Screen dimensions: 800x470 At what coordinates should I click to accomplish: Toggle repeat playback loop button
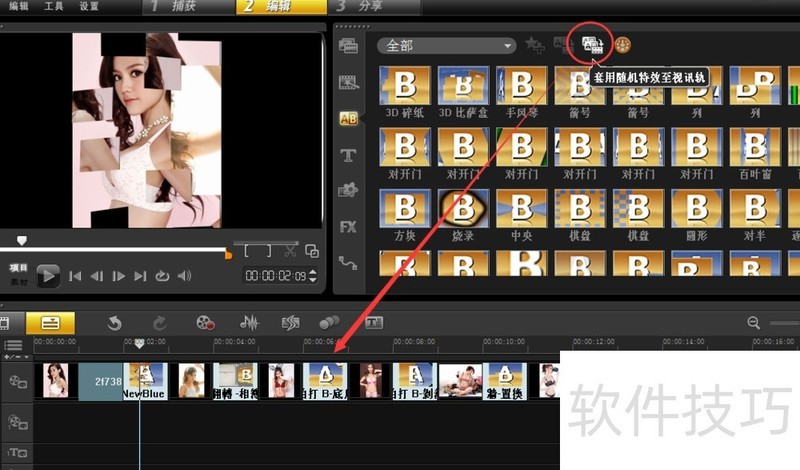(162, 276)
